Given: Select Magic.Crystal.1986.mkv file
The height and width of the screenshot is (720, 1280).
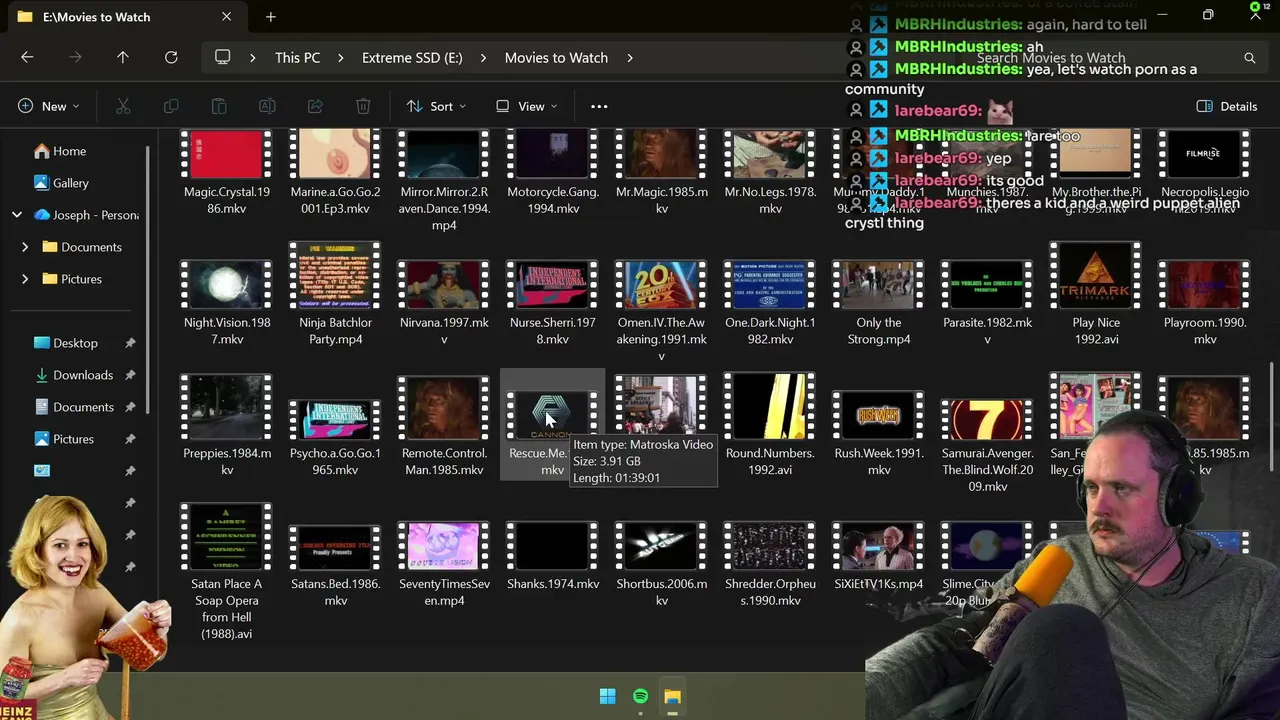Looking at the screenshot, I should tap(227, 170).
